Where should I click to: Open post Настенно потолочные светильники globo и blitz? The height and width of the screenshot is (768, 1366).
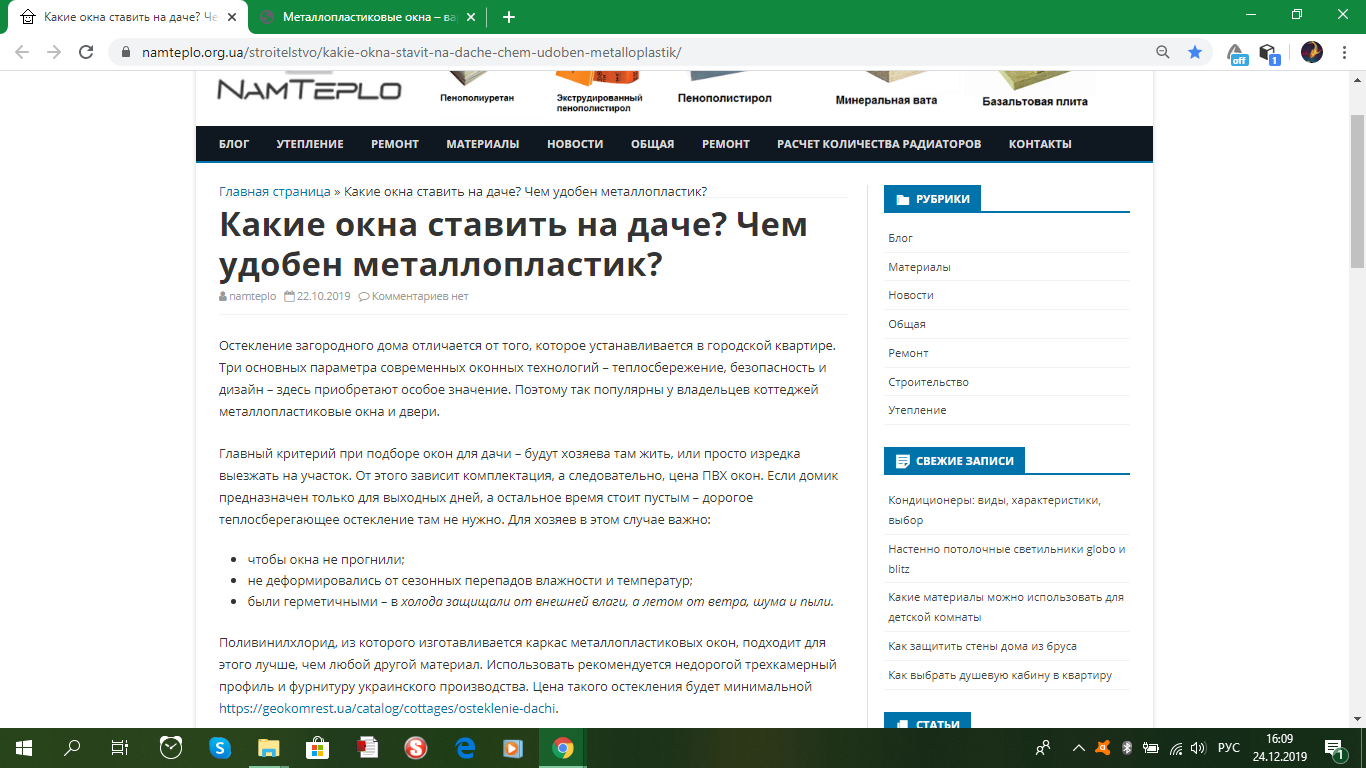pos(1007,559)
